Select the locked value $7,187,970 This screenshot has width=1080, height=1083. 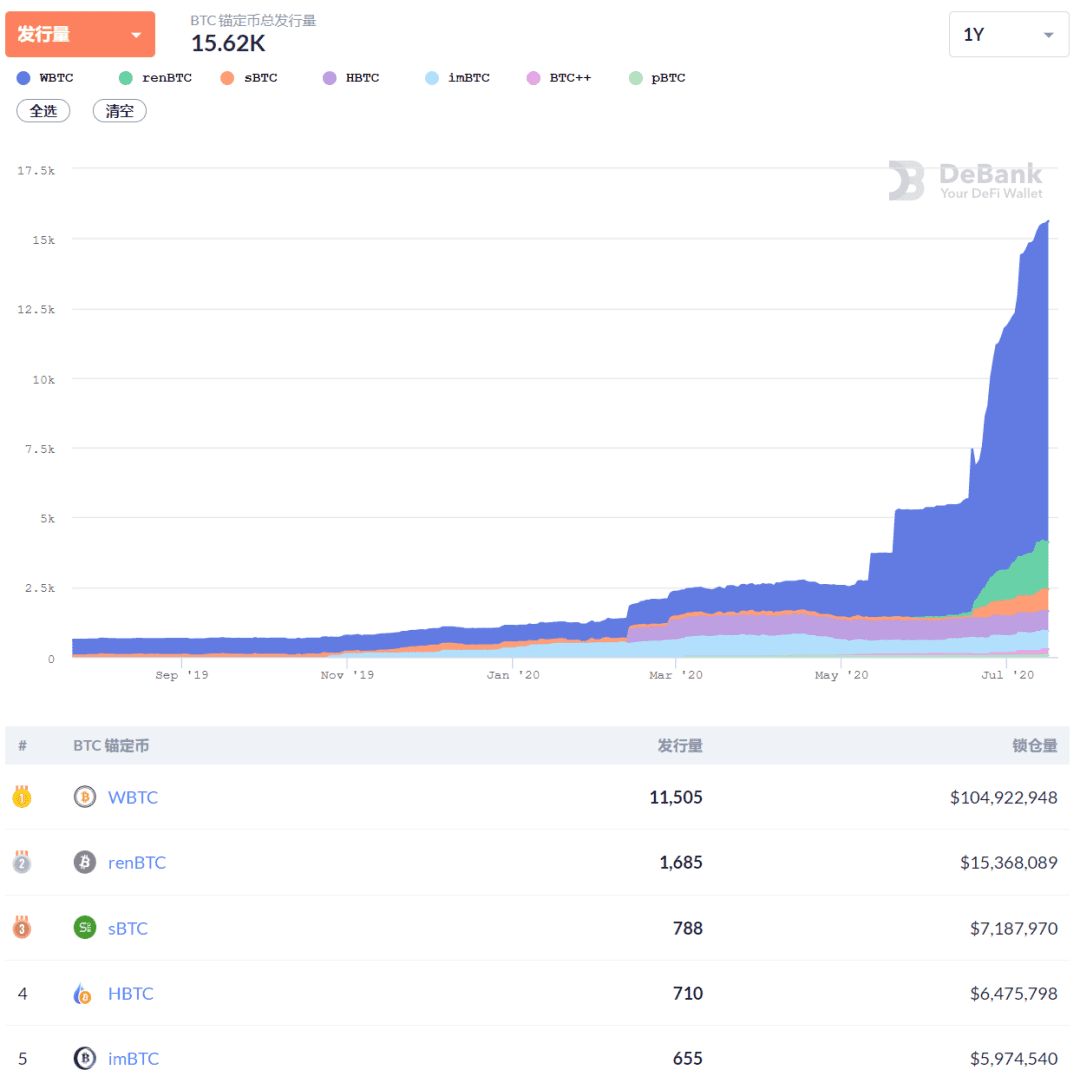[x=1014, y=928]
